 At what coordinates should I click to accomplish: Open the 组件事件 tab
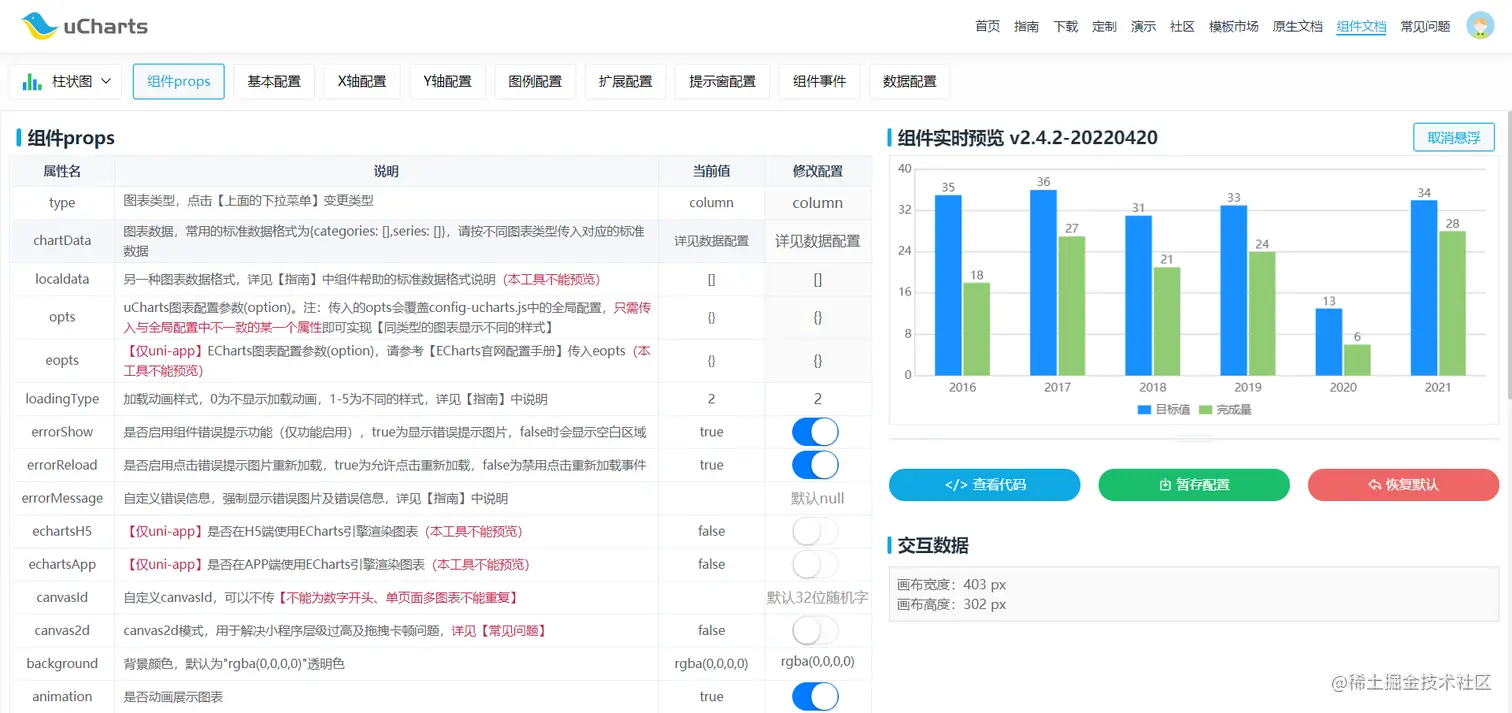(819, 82)
